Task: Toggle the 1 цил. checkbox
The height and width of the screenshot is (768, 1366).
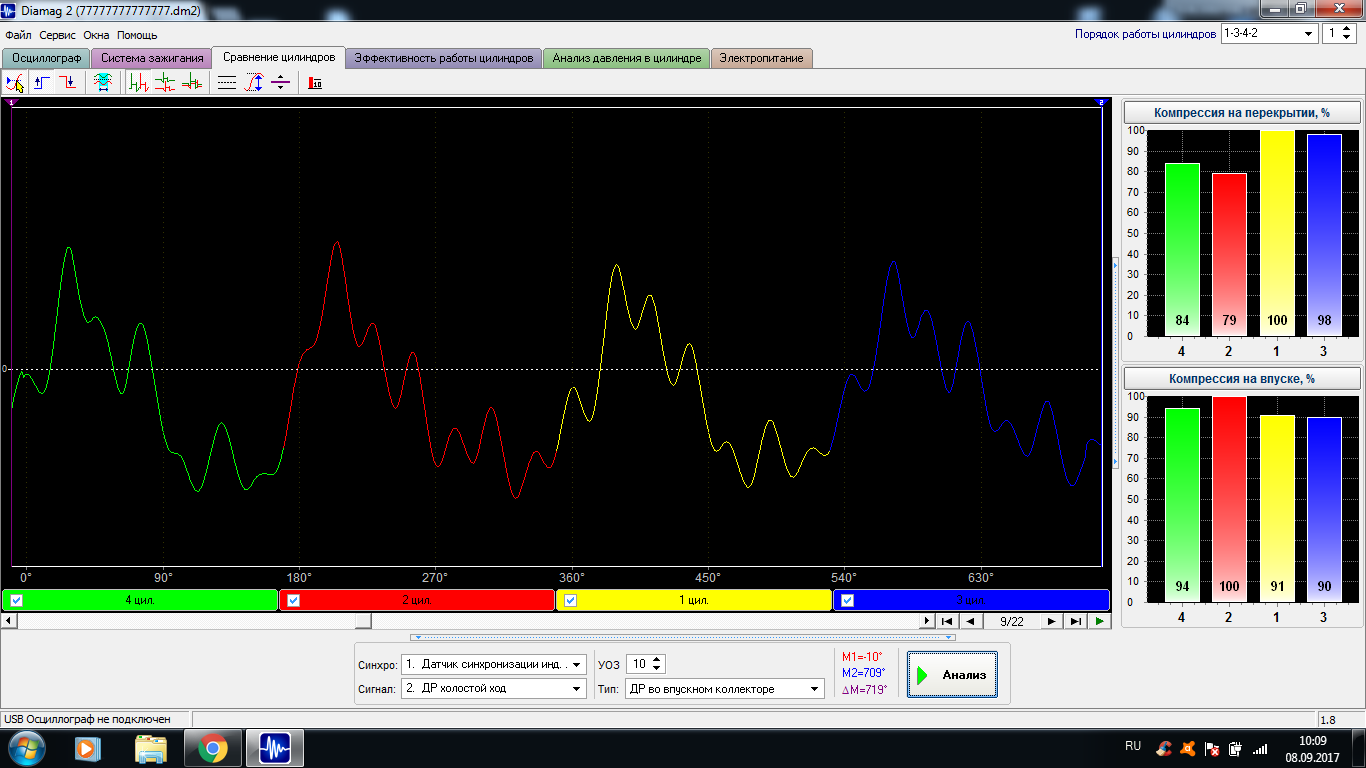Action: click(570, 601)
